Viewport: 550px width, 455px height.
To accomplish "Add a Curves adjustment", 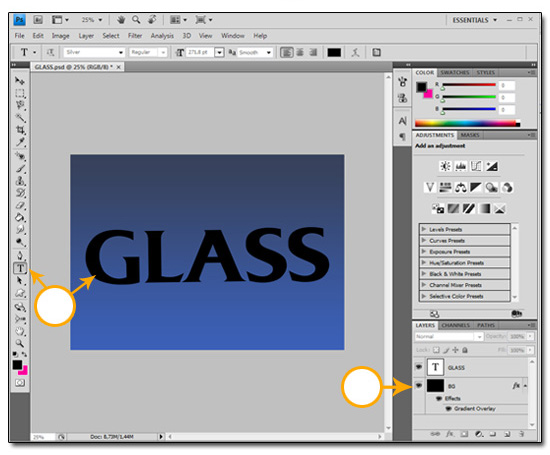I will coord(476,166).
